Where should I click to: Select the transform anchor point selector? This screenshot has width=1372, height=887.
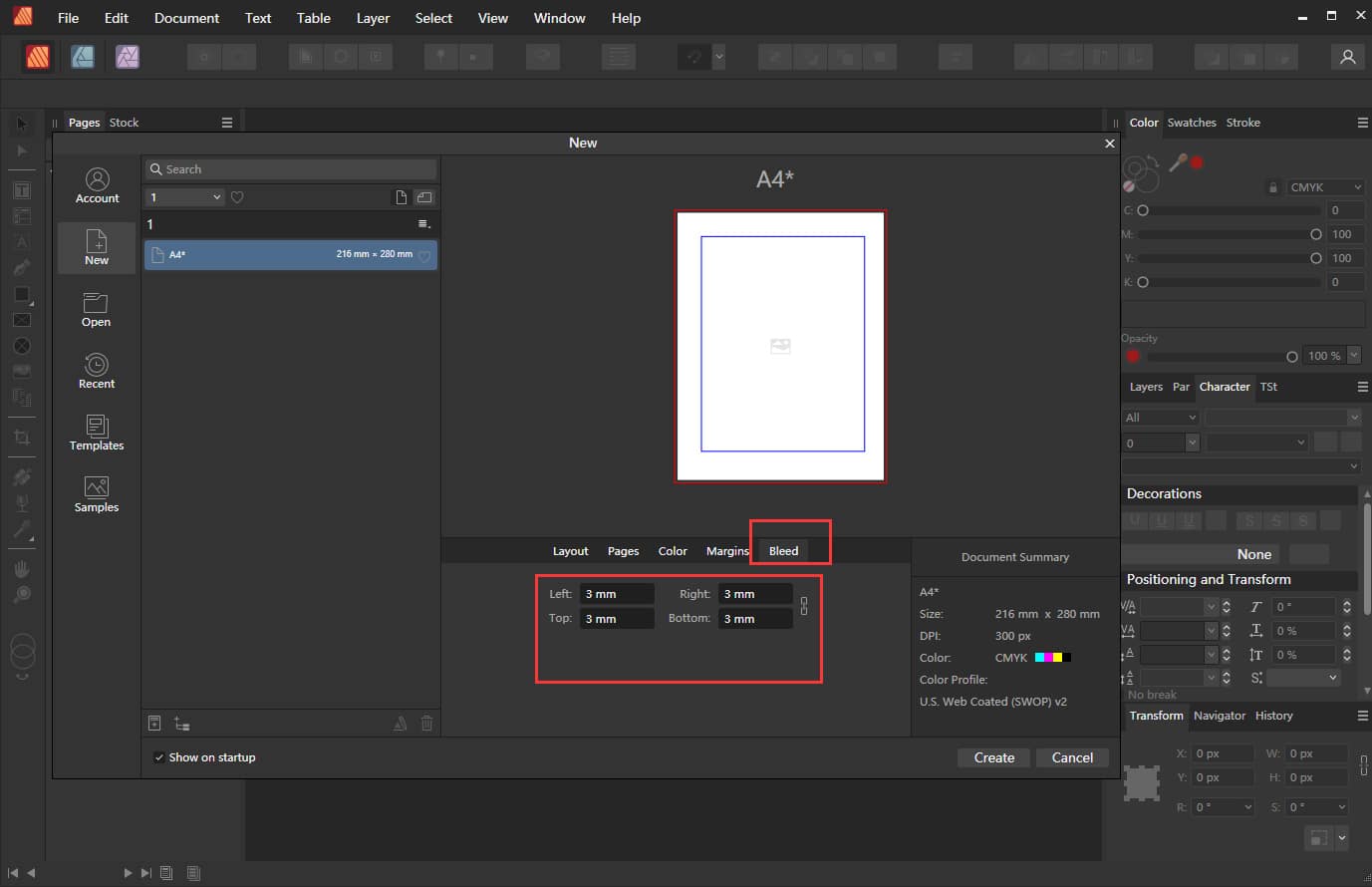[x=1142, y=782]
